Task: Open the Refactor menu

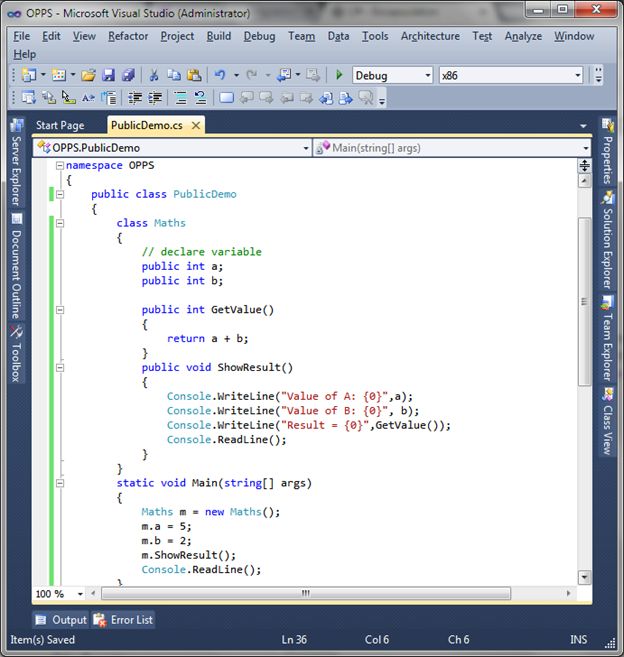Action: pos(128,36)
